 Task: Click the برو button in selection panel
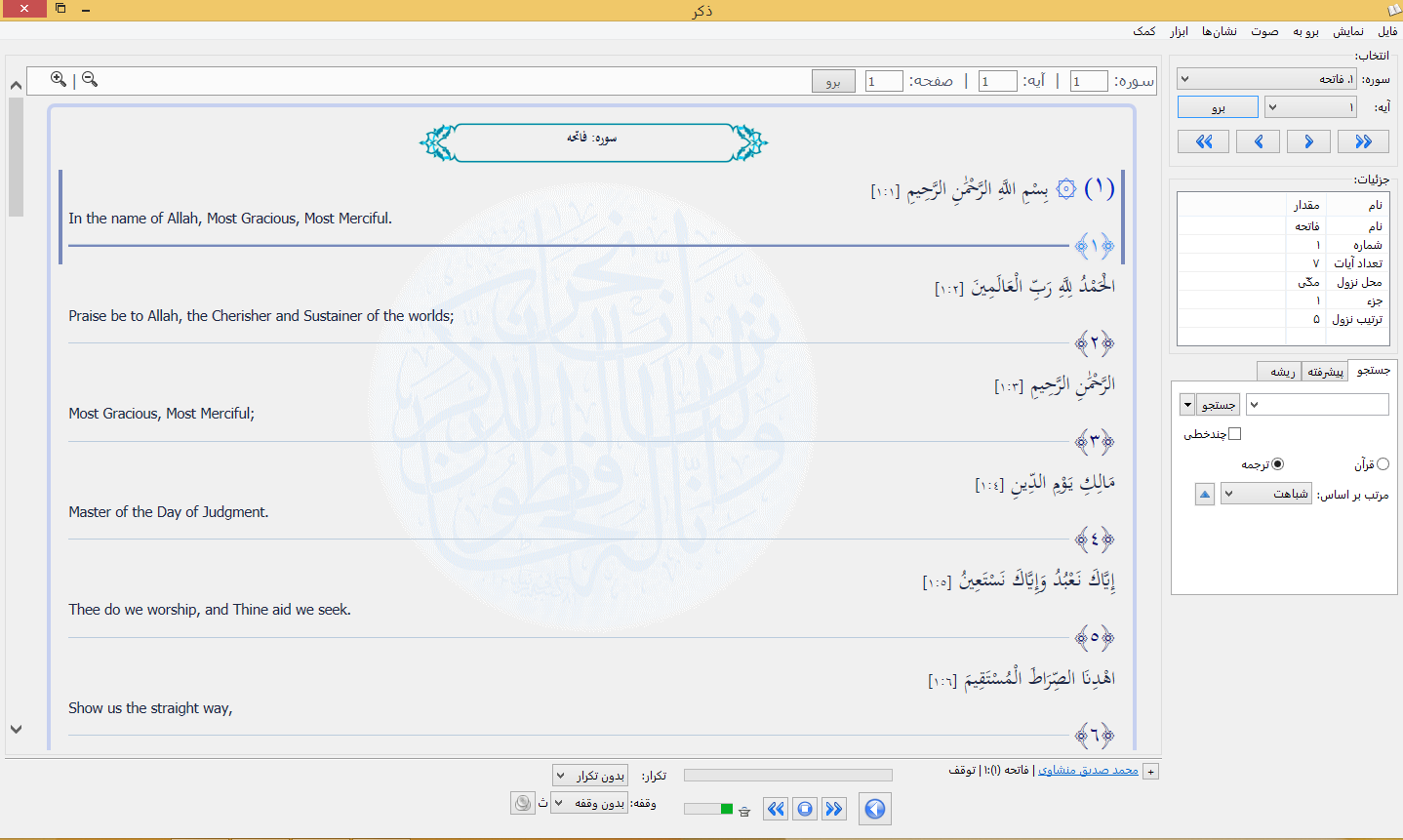[x=1218, y=106]
